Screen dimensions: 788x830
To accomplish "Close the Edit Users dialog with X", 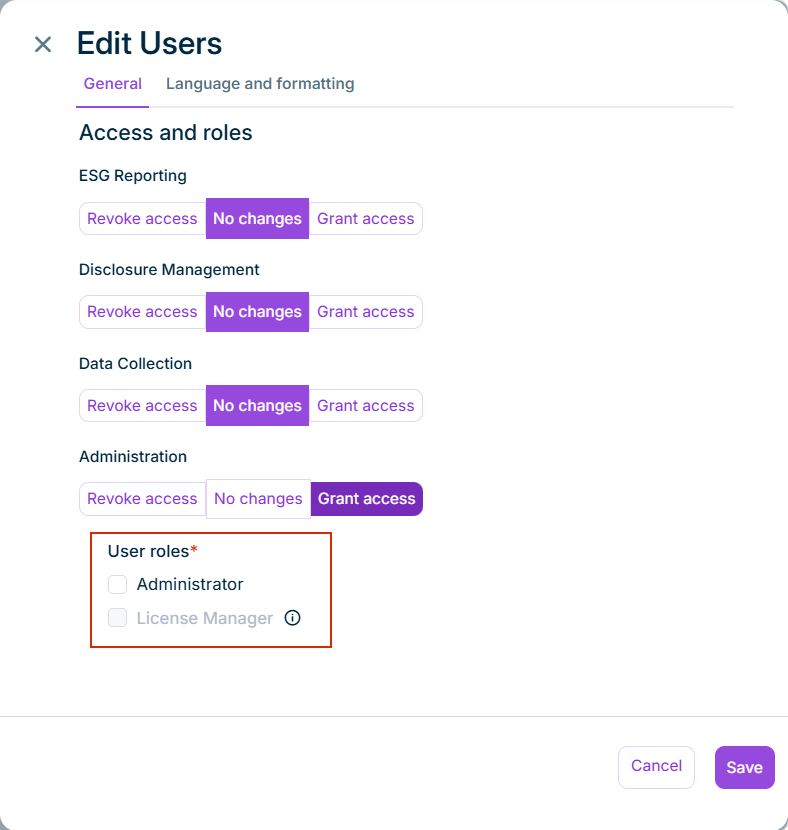I will click(x=43, y=44).
